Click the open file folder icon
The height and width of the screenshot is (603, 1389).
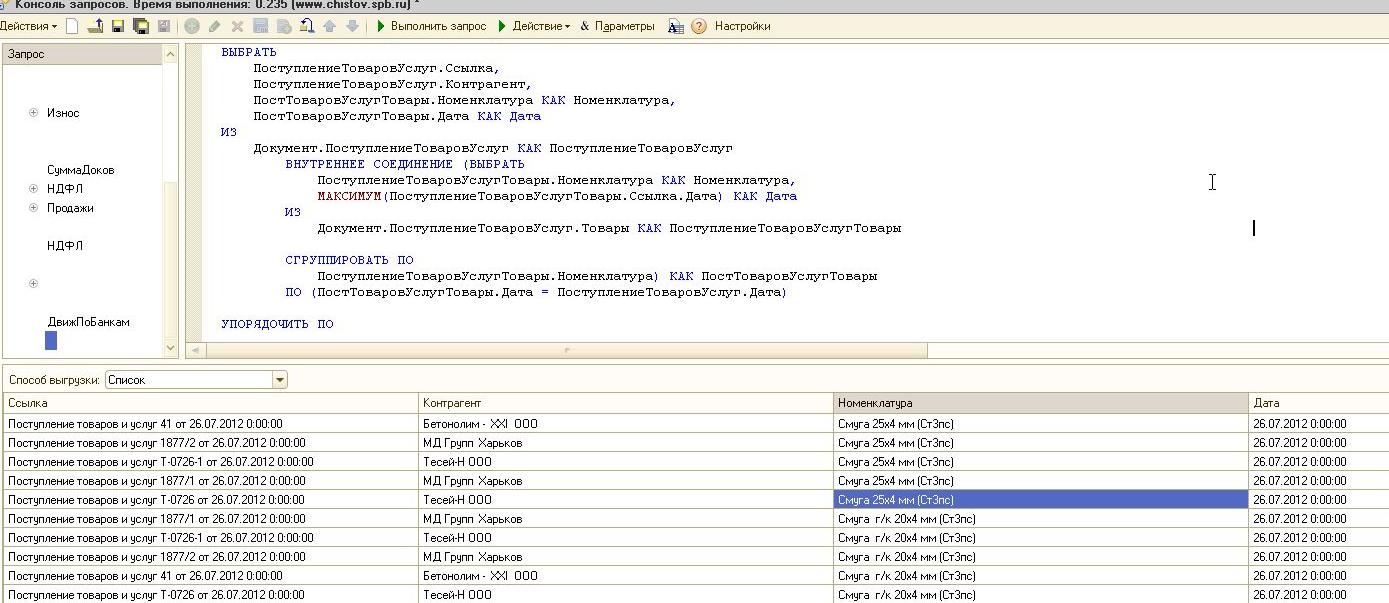click(x=95, y=26)
